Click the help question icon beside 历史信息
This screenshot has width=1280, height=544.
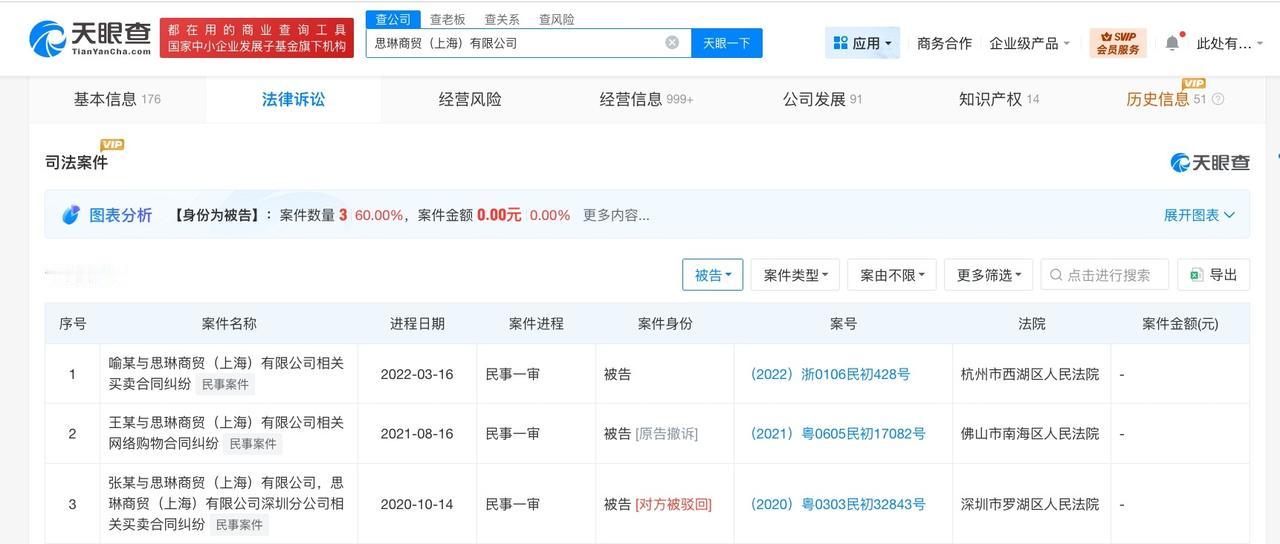tap(1217, 99)
